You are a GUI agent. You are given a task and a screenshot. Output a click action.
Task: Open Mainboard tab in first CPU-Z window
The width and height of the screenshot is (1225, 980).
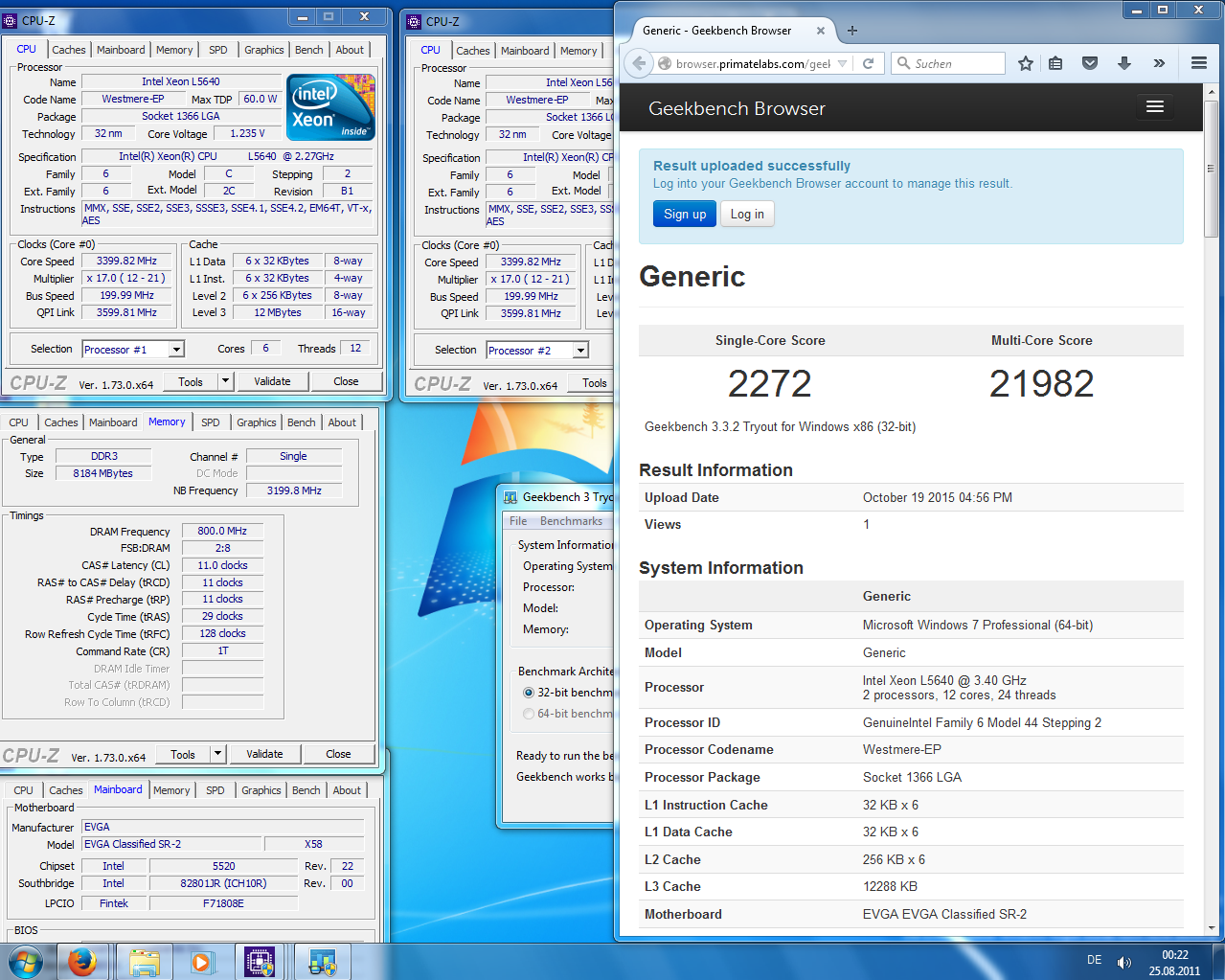[x=121, y=50]
